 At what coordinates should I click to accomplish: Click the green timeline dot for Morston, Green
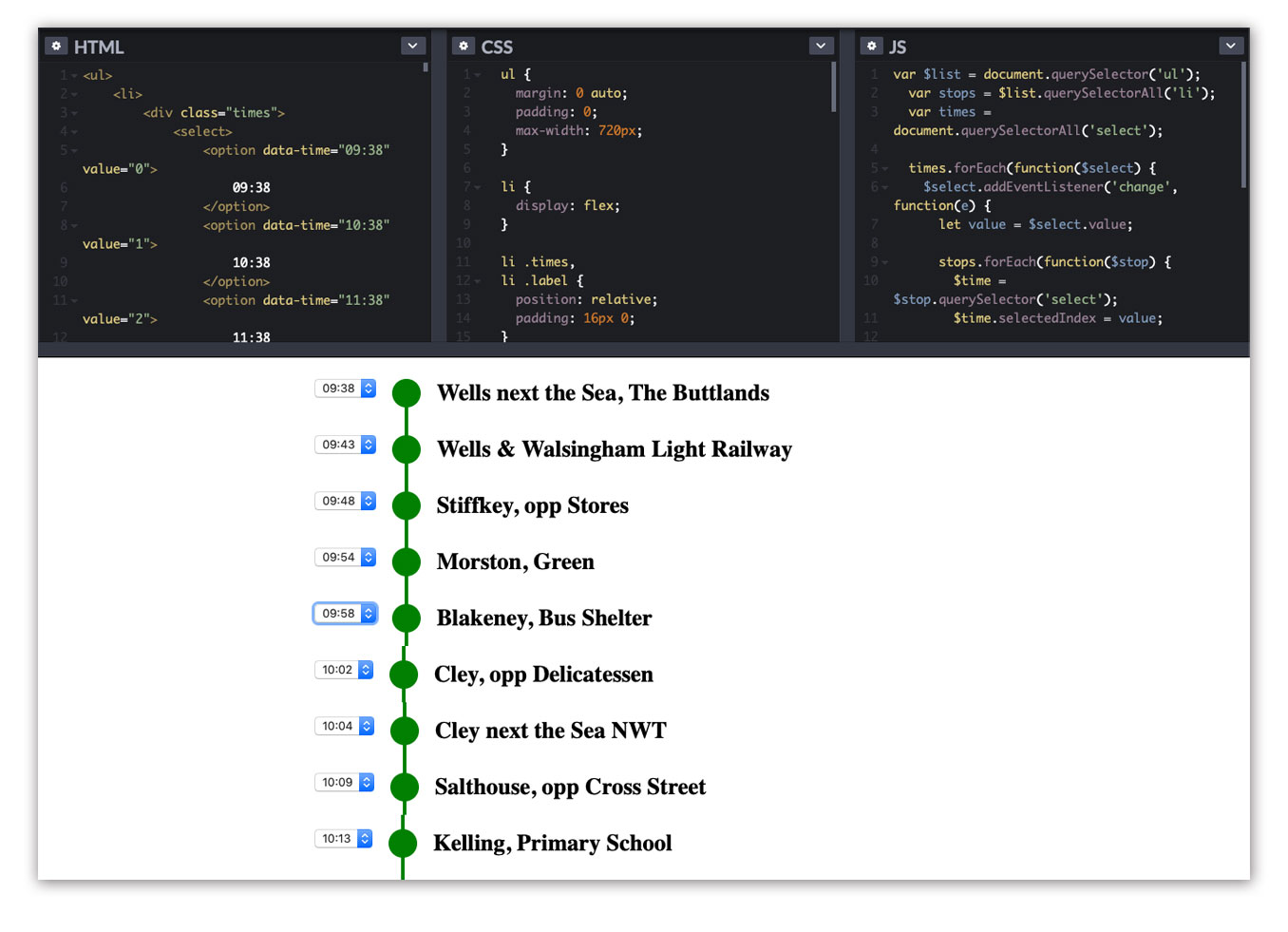[x=407, y=561]
